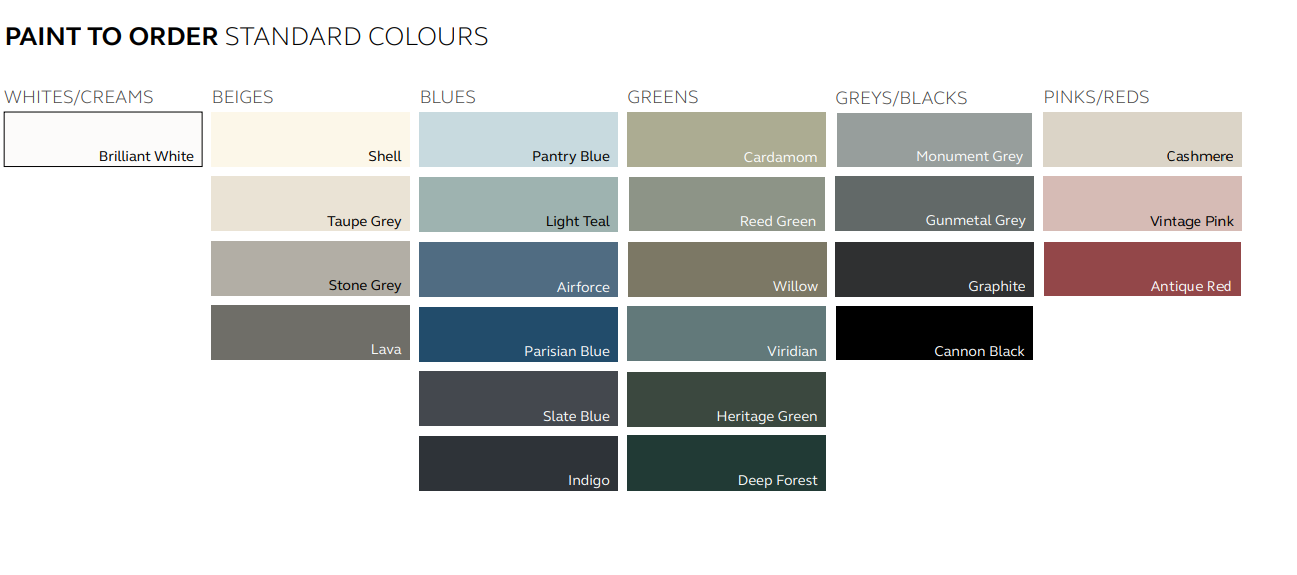Click the Cannon Black swatch
The width and height of the screenshot is (1297, 575).
tap(933, 333)
